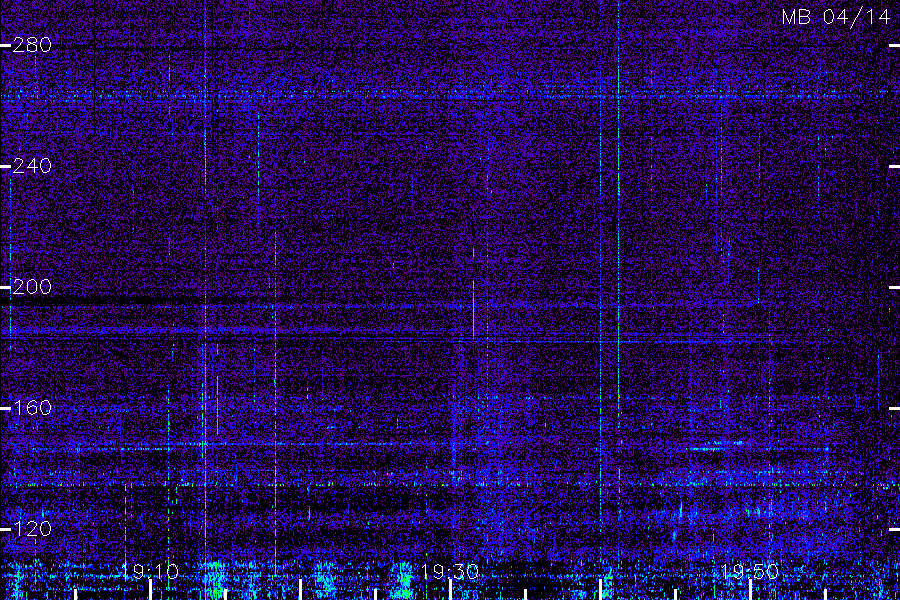Select the tall time tick below 19:10
The image size is (900, 600).
(x=150, y=590)
